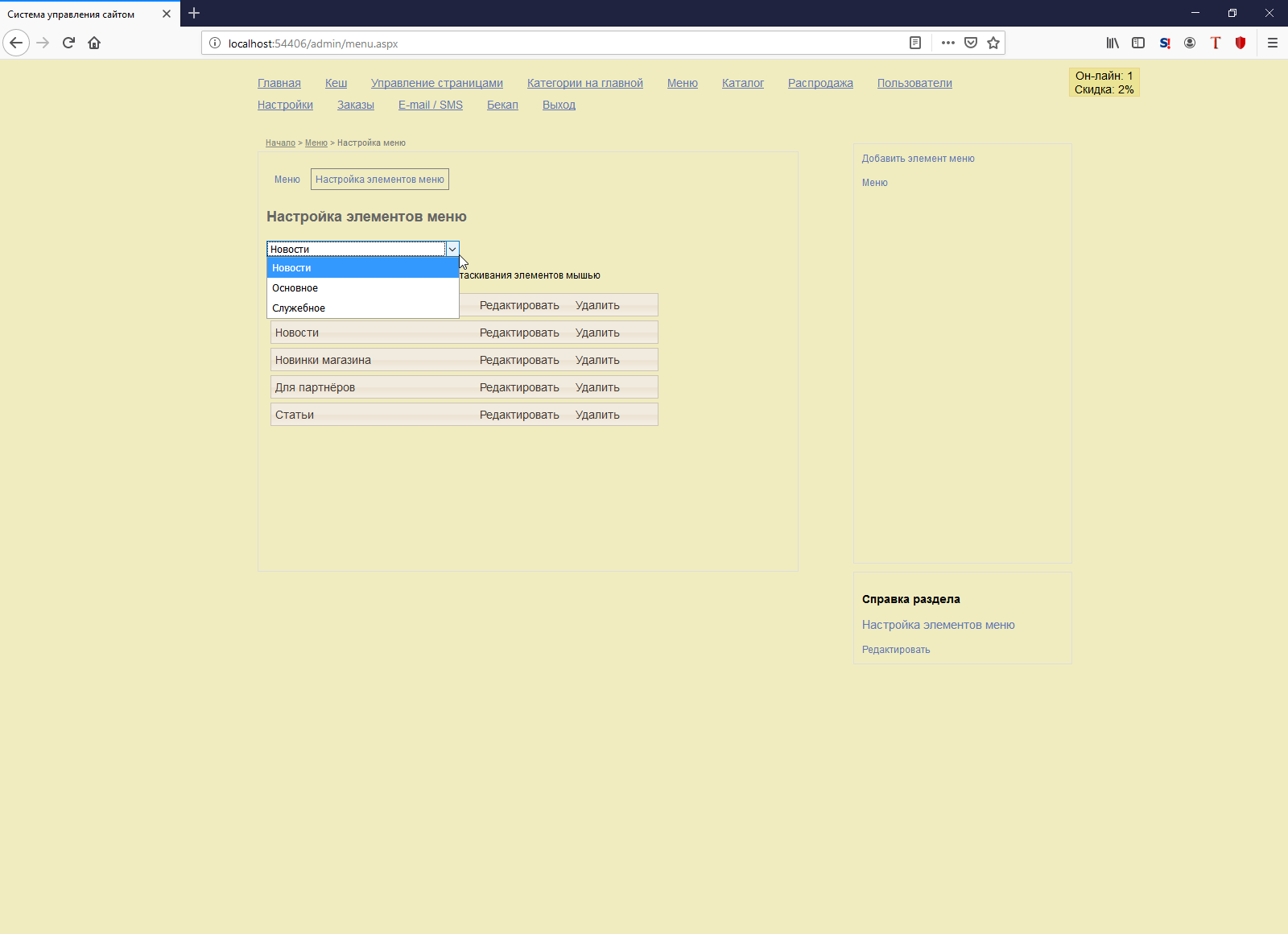1288x934 pixels.
Task: Open the red shield extension
Action: click(x=1241, y=43)
